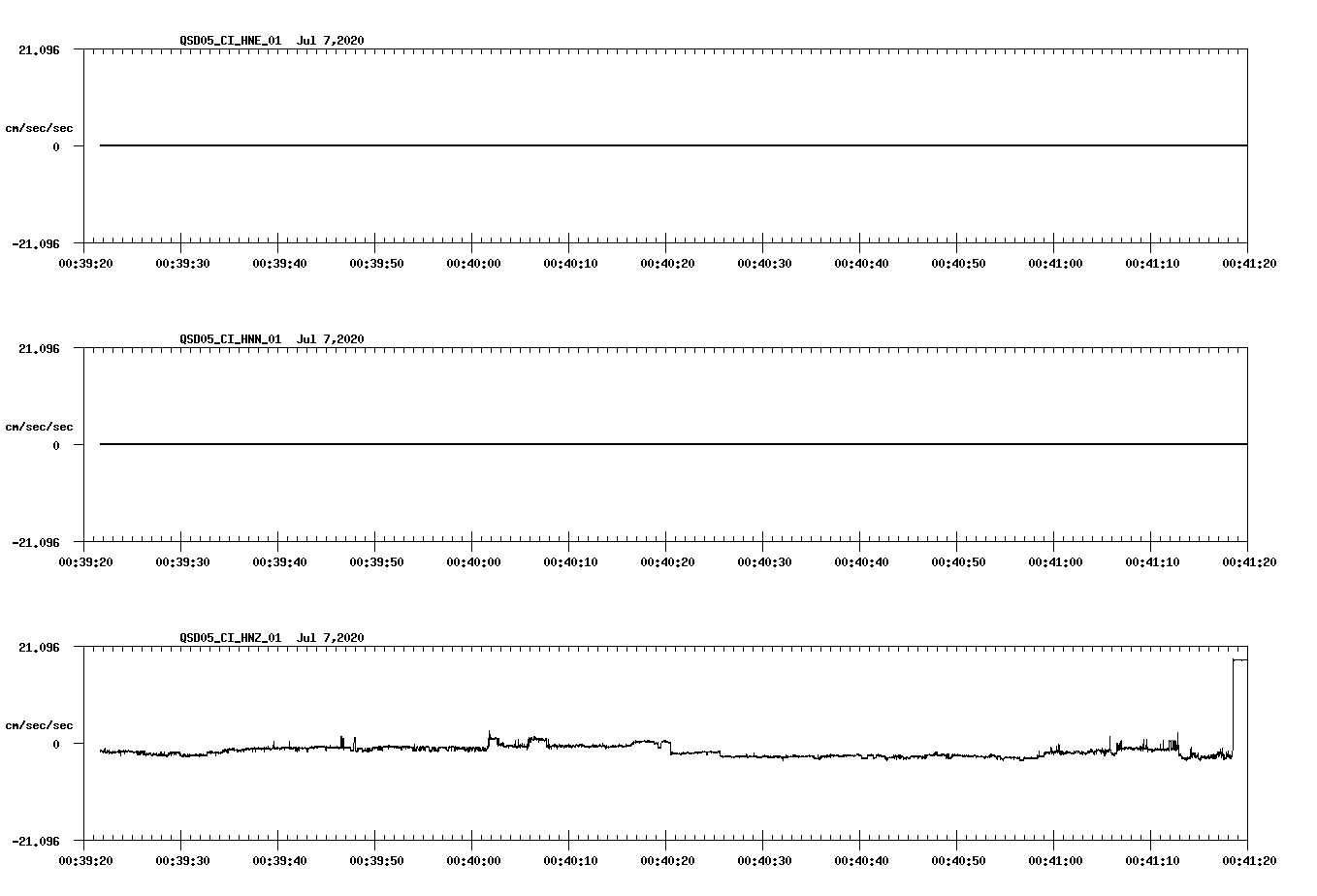Click the -21.096 lower limit on HNZ plot
Image resolution: width=1317 pixels, height=896 pixels.
[36, 841]
